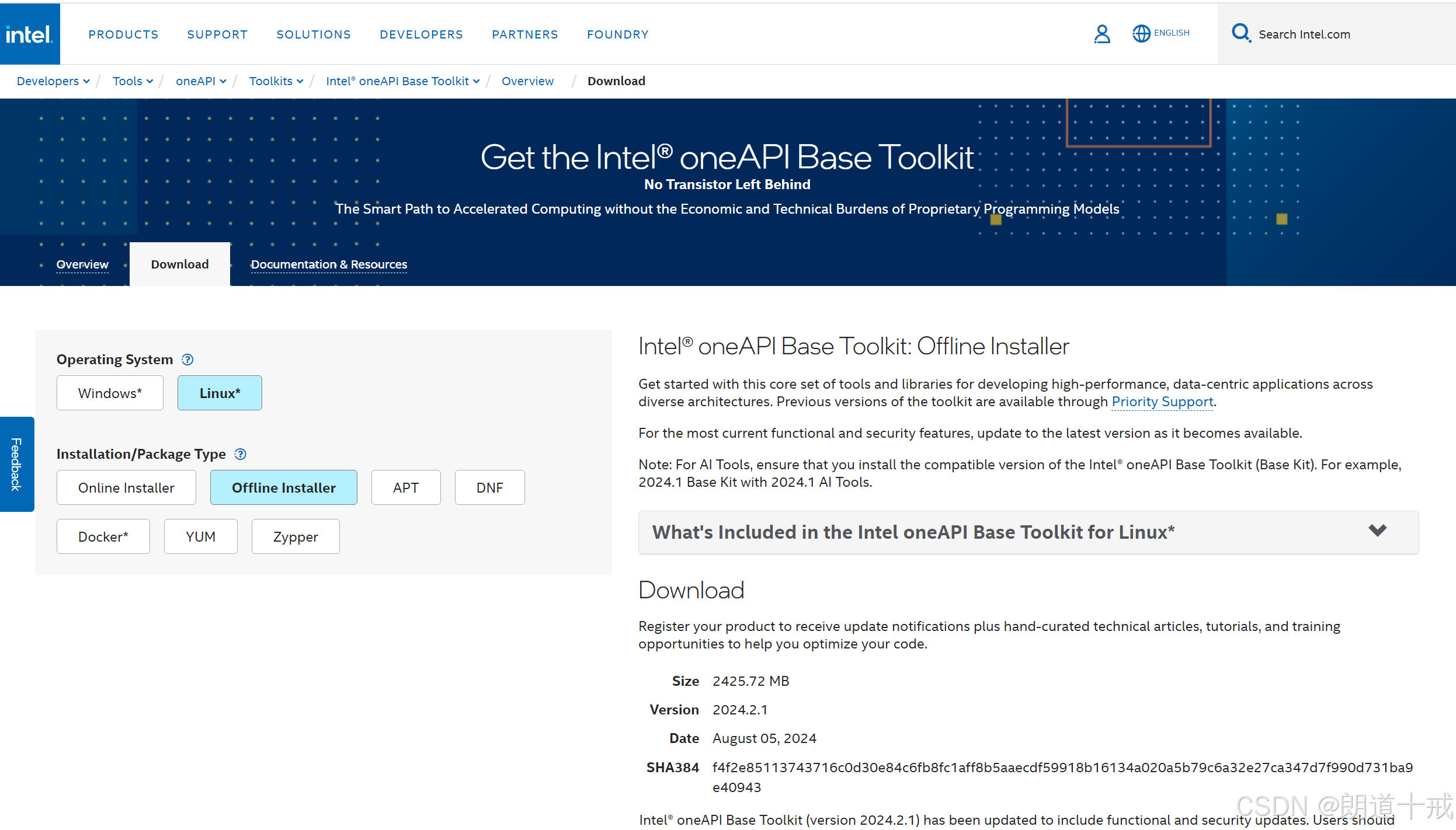Choose the APT package type

406,487
